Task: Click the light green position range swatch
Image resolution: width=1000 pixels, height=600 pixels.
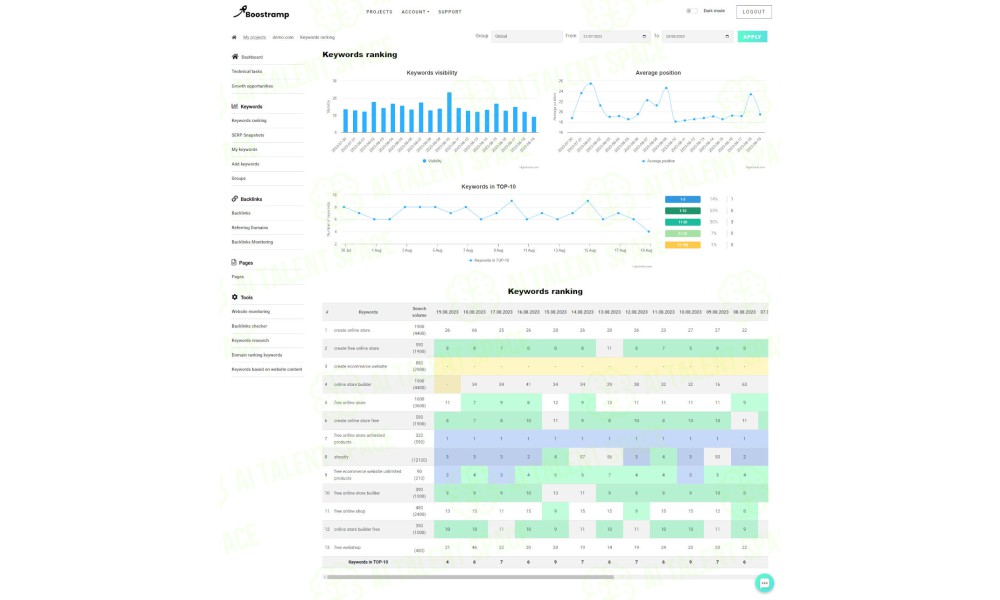Action: (x=682, y=233)
